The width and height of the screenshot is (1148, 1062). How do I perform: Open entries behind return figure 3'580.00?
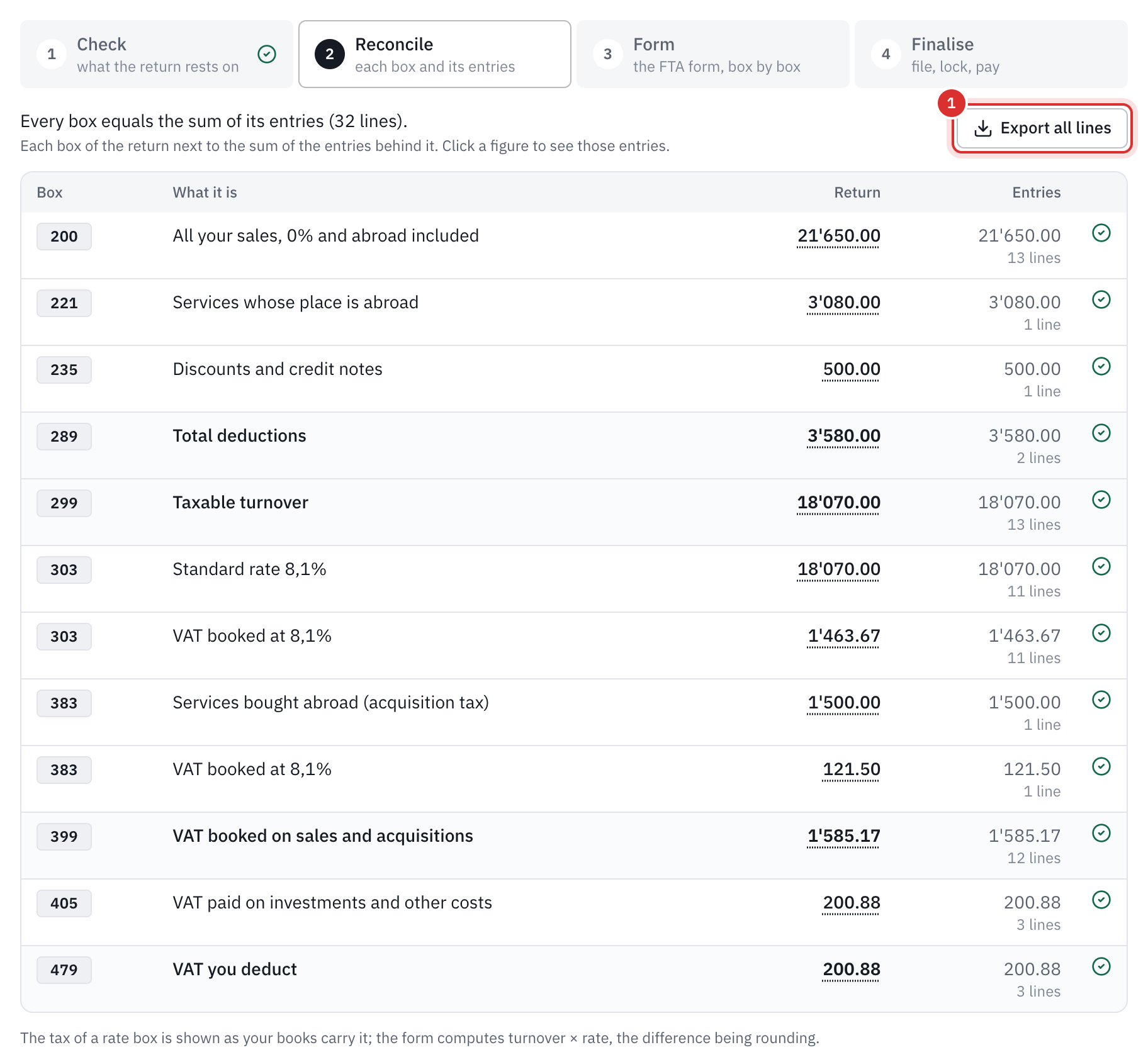[843, 436]
